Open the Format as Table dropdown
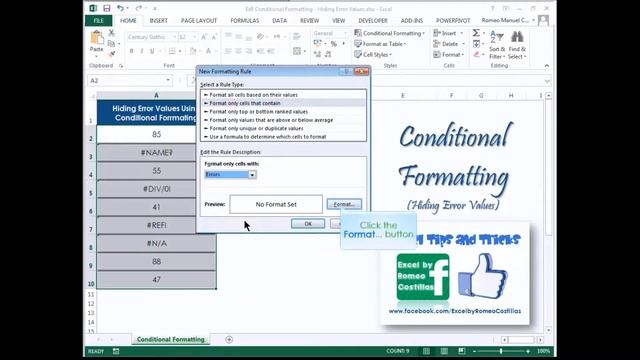This screenshot has width=640, height=360. tap(380, 44)
